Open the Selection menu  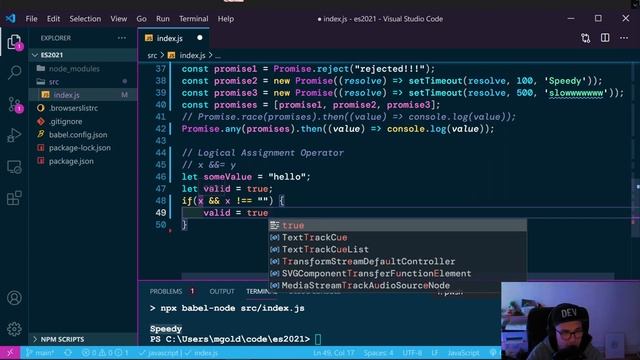(85, 19)
